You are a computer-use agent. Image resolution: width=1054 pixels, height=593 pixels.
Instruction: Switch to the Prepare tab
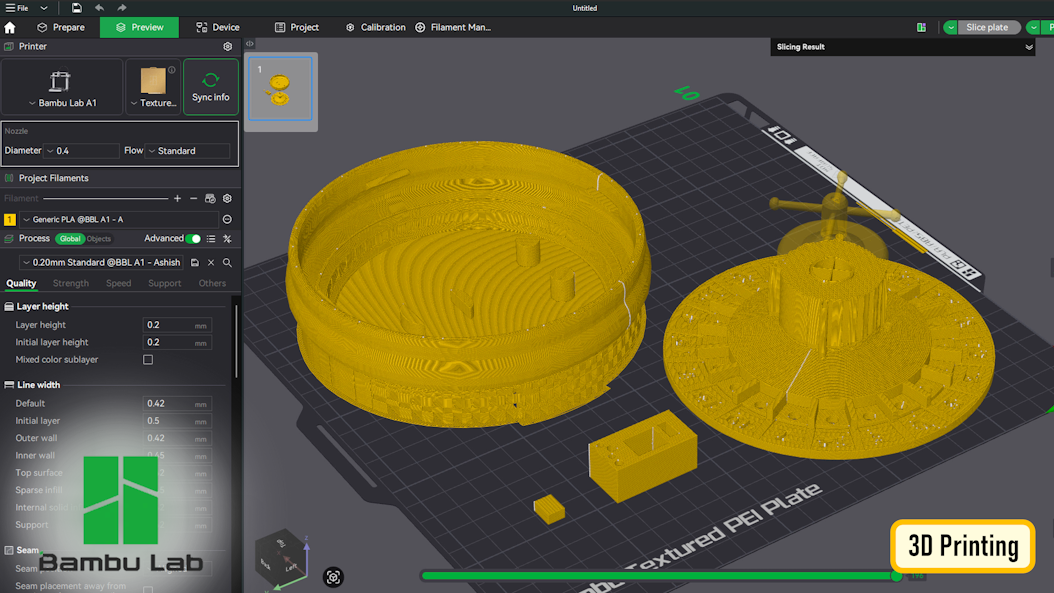tap(61, 28)
